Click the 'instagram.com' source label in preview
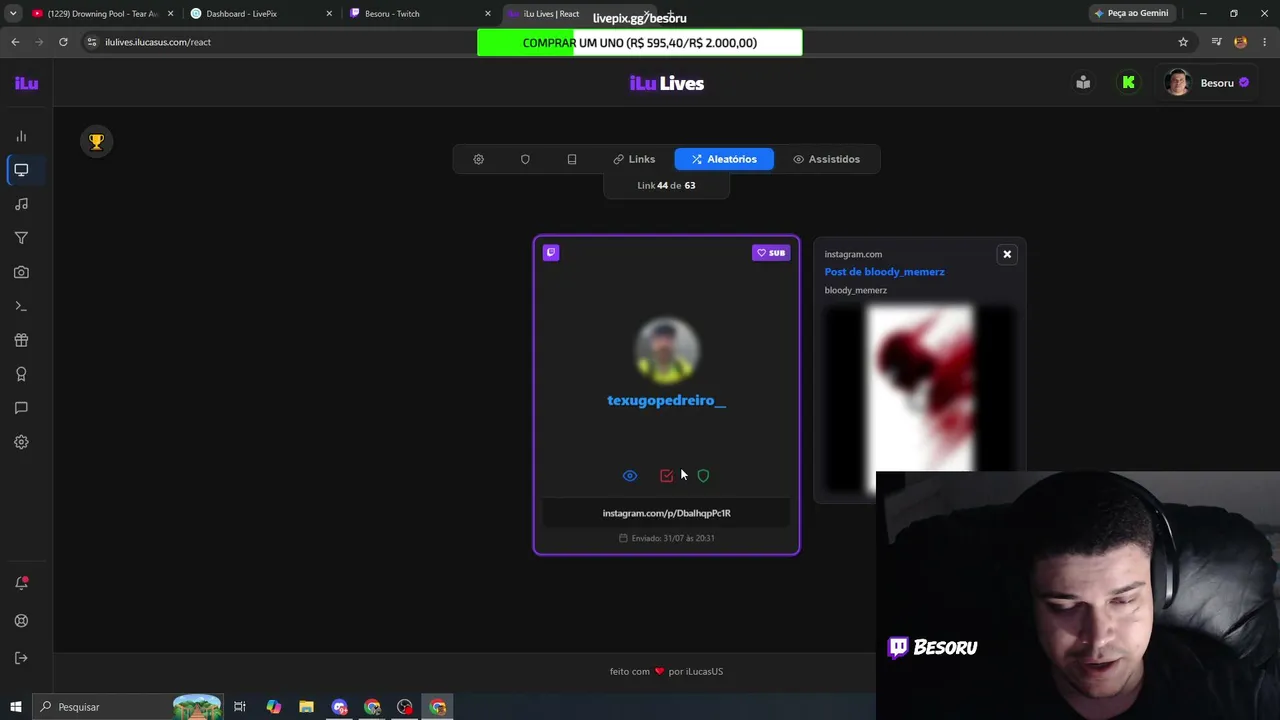1280x720 pixels. tap(853, 254)
